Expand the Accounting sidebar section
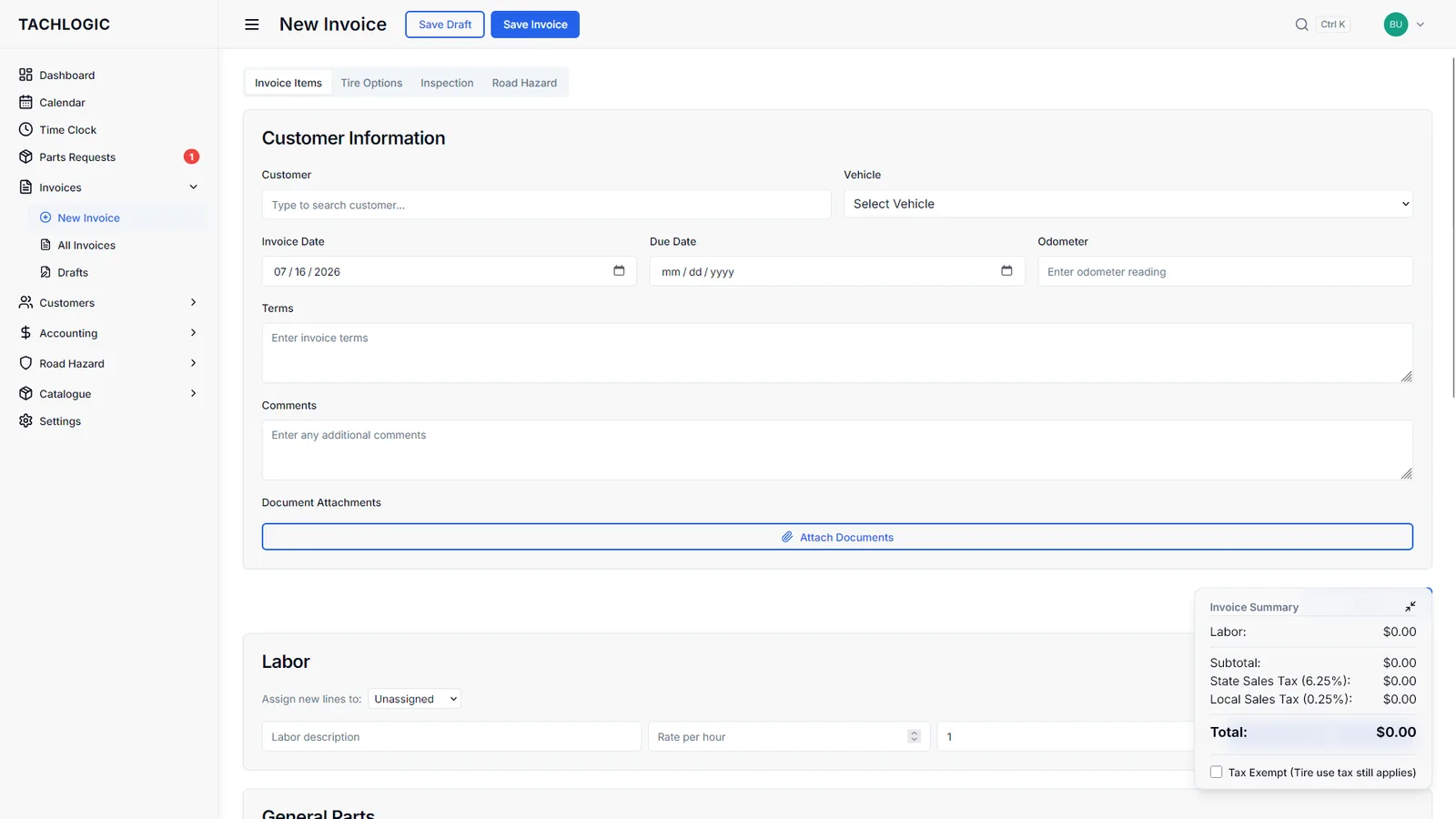Screen dimensions: 1456x819 point(193,332)
